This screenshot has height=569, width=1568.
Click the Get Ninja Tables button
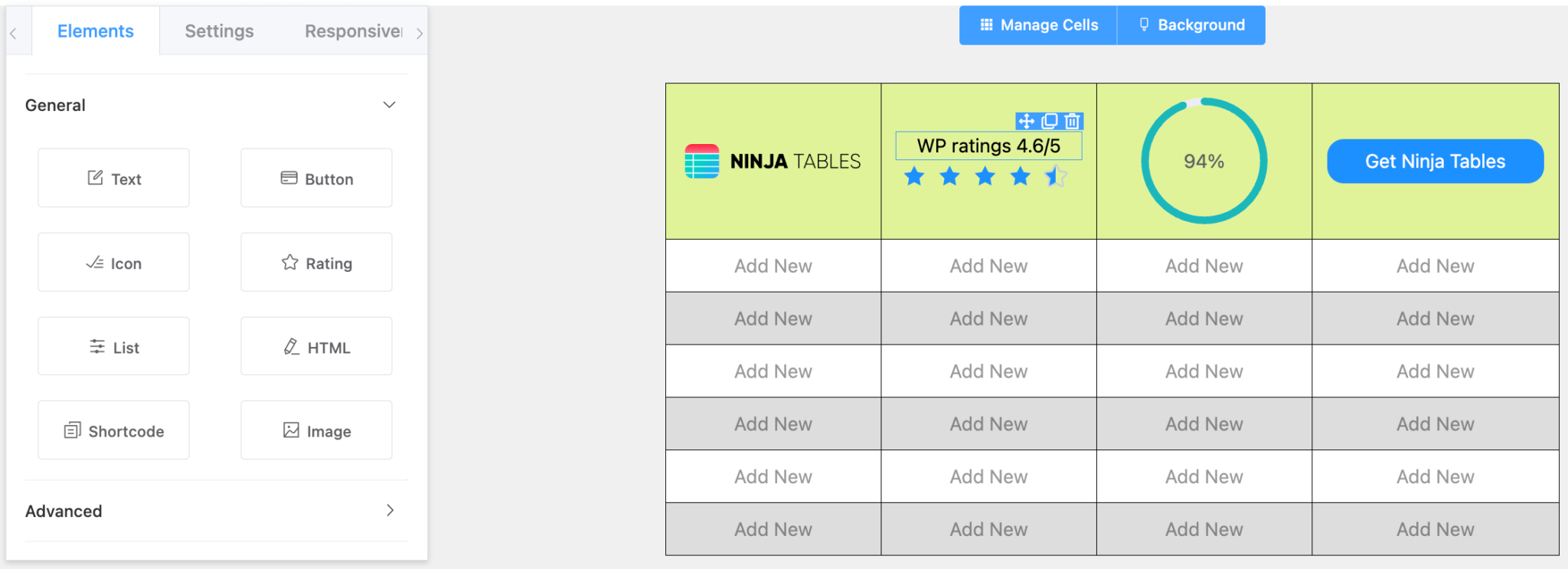tap(1435, 161)
